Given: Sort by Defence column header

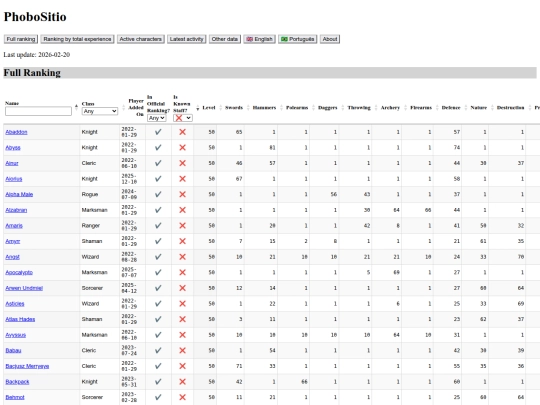Looking at the screenshot, I should 451,108.
